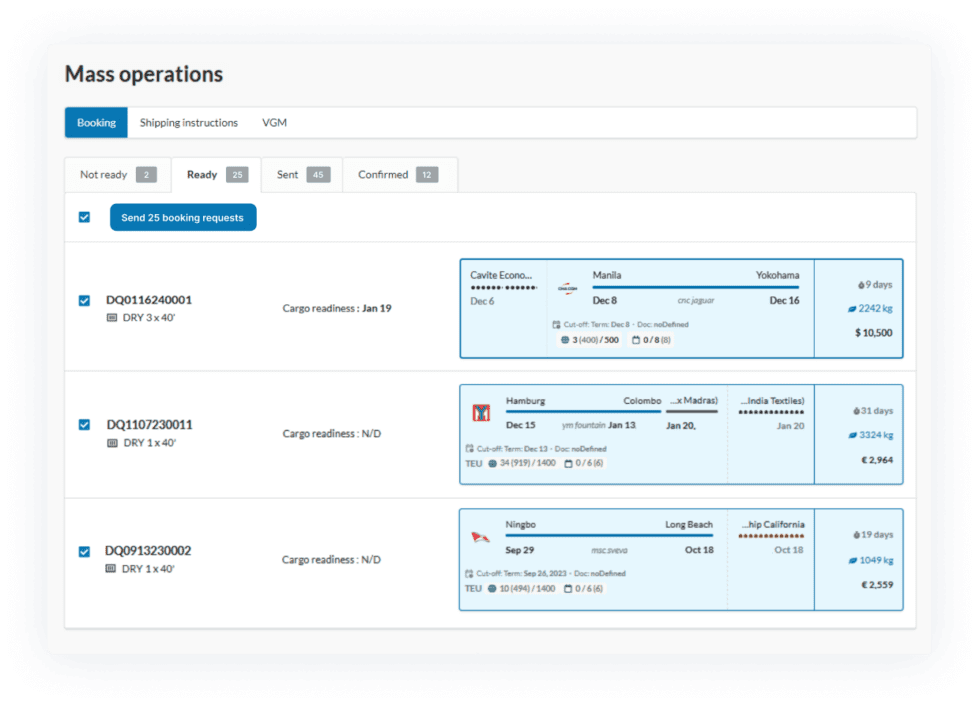Screen dimensions: 980x705
Task: Click the CMA CGM carrier logo
Action: 567,288
